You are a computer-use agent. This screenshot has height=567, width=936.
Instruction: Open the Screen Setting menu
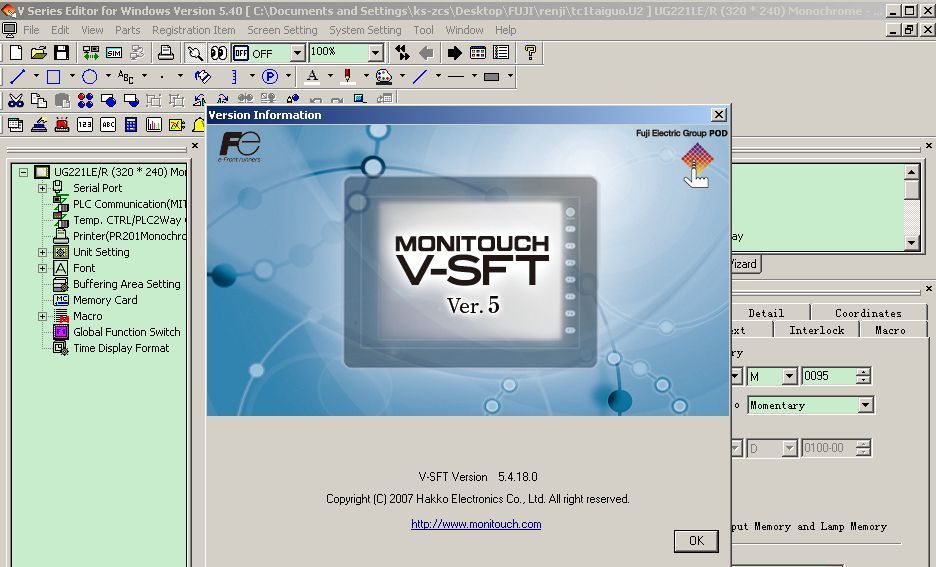(282, 30)
